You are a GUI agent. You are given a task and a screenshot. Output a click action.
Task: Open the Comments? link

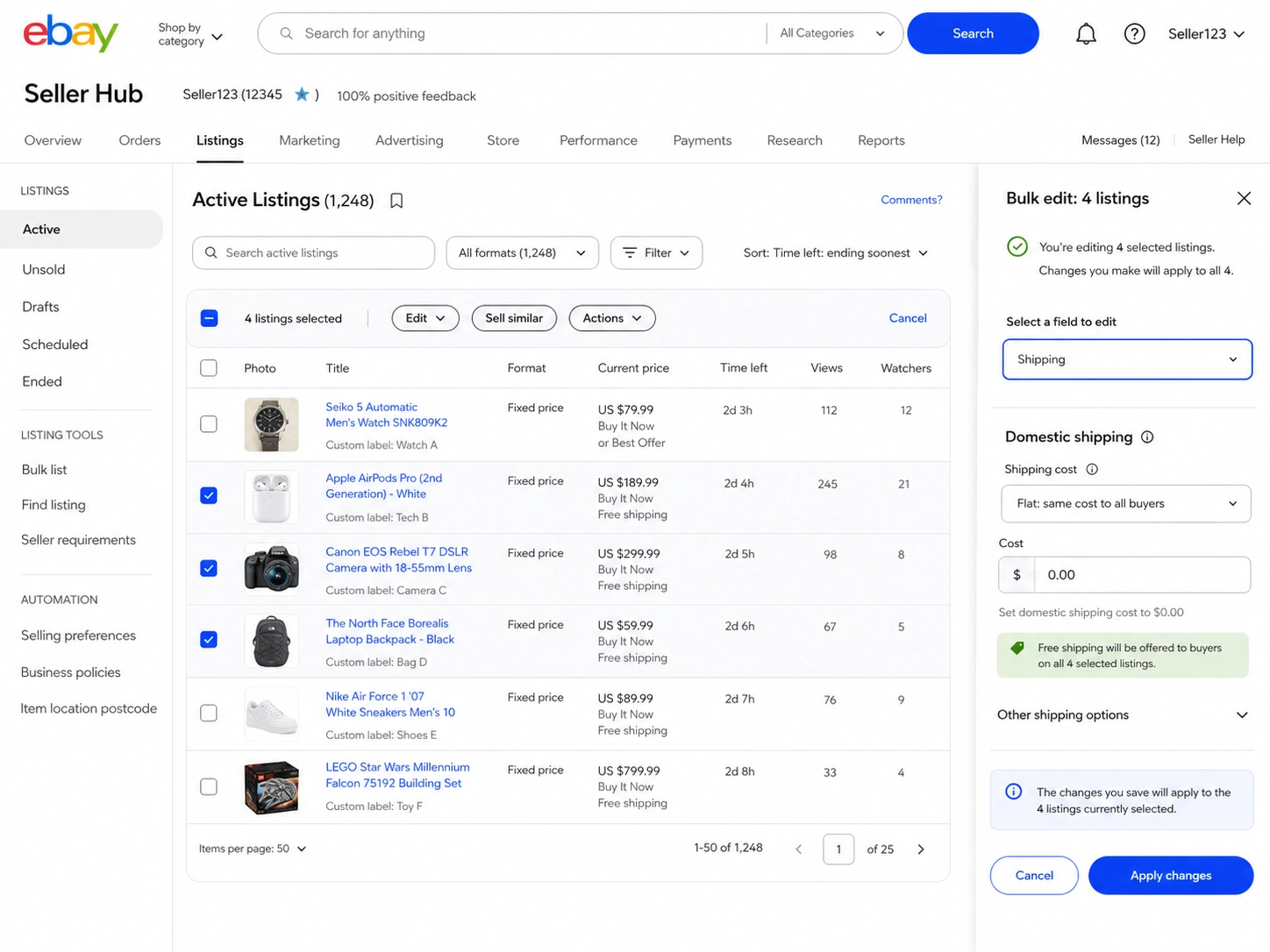tap(911, 200)
